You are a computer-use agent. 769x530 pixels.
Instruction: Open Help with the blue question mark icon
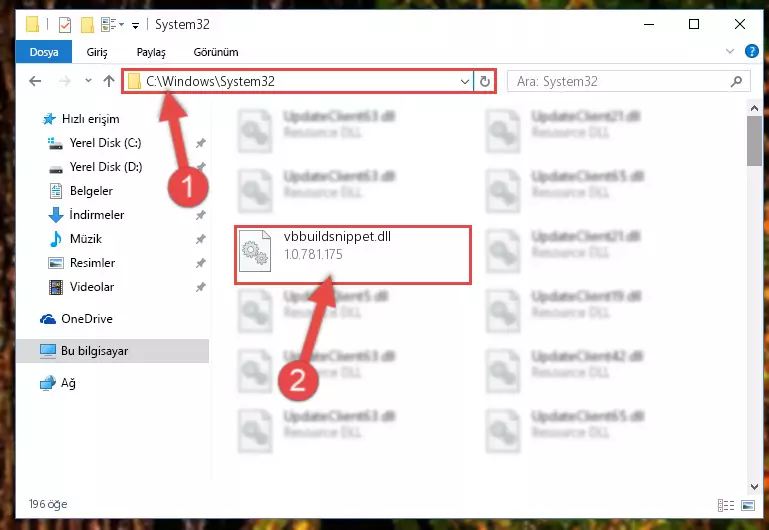tap(751, 51)
